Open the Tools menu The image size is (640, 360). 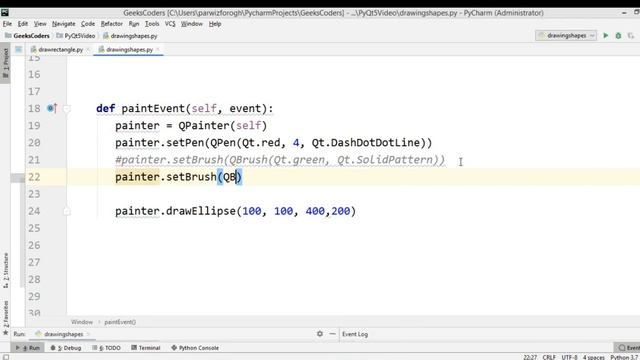click(152, 24)
